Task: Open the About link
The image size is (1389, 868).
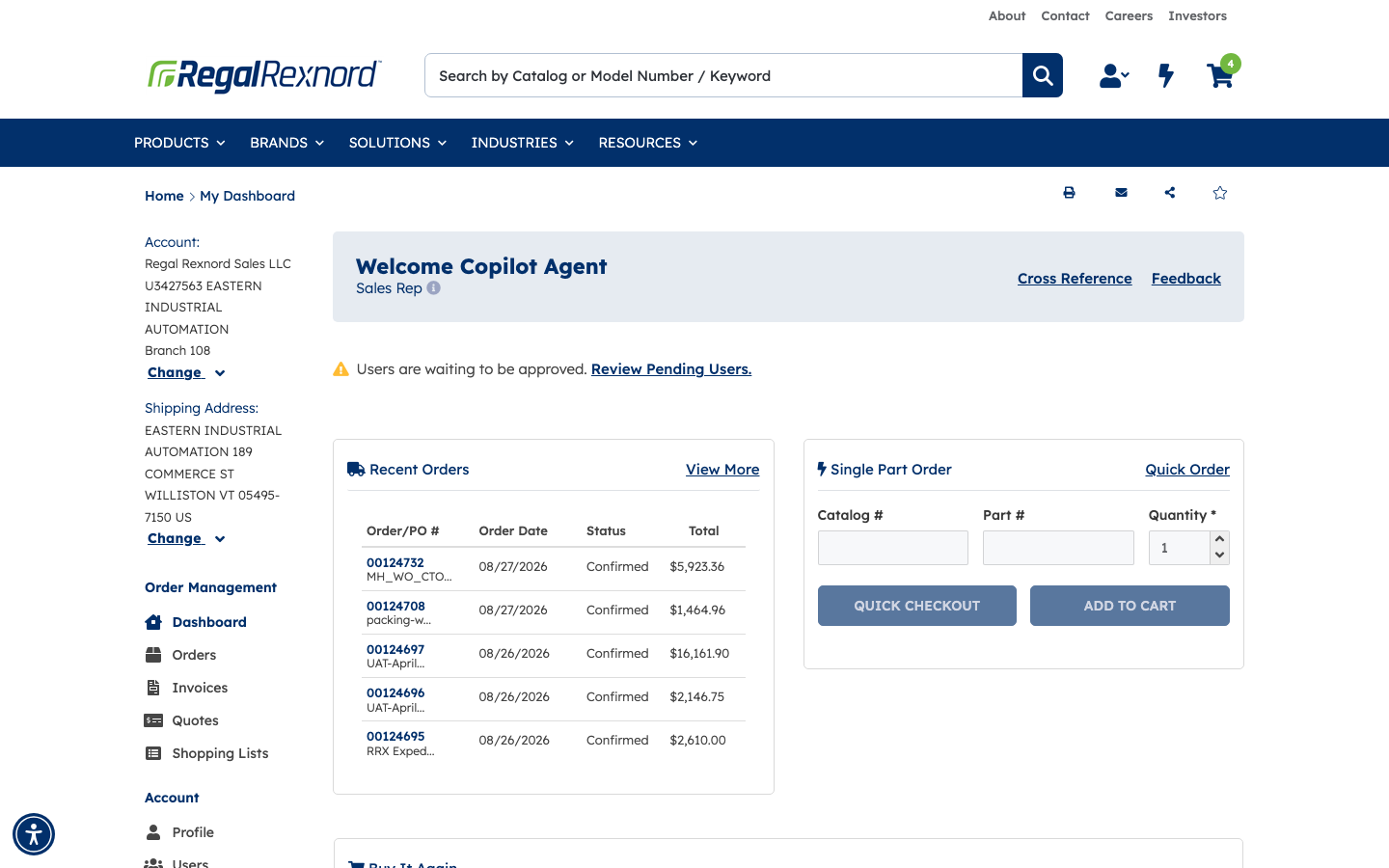Action: (1007, 15)
